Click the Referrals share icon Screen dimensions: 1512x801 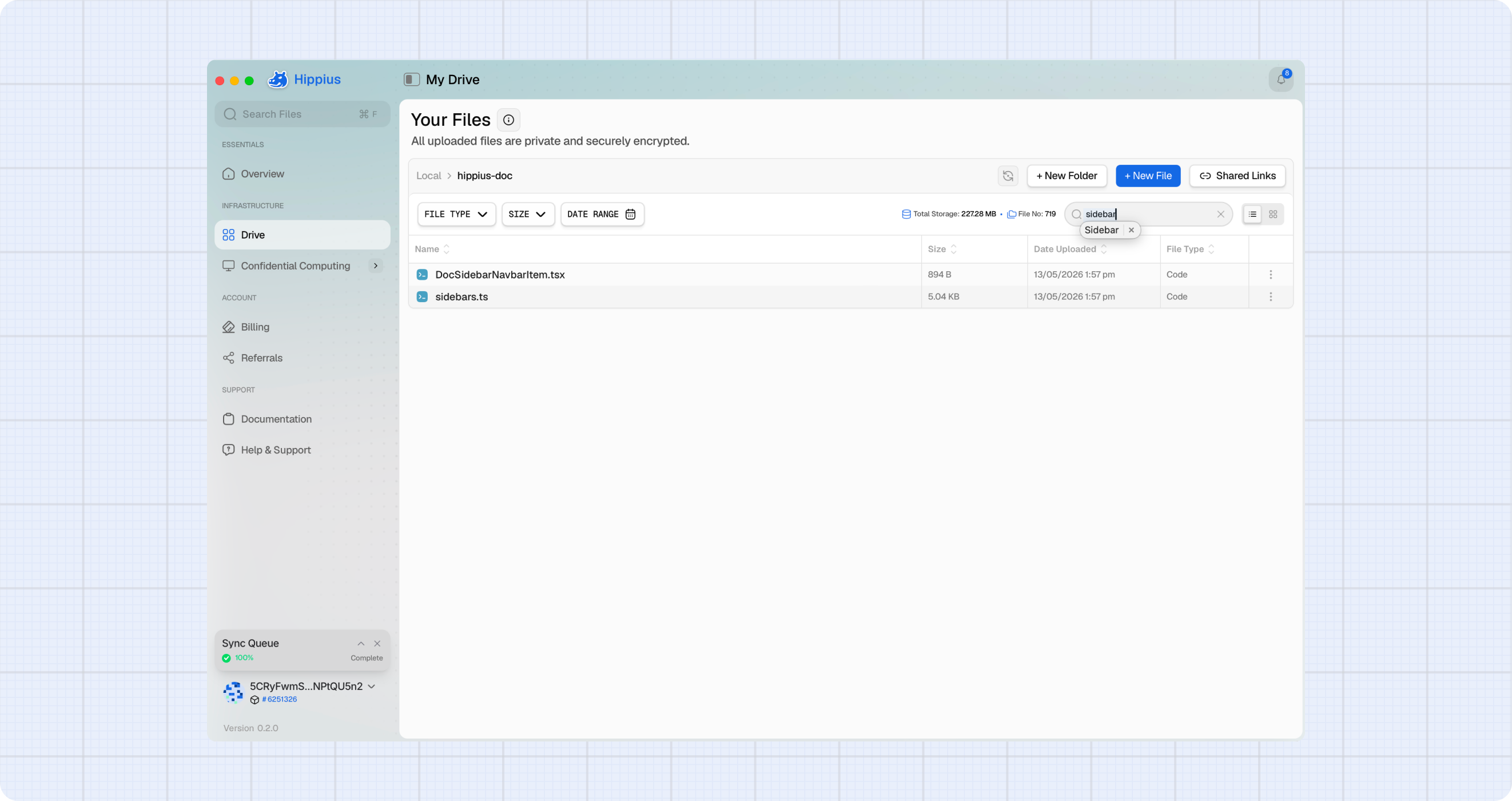click(x=228, y=358)
